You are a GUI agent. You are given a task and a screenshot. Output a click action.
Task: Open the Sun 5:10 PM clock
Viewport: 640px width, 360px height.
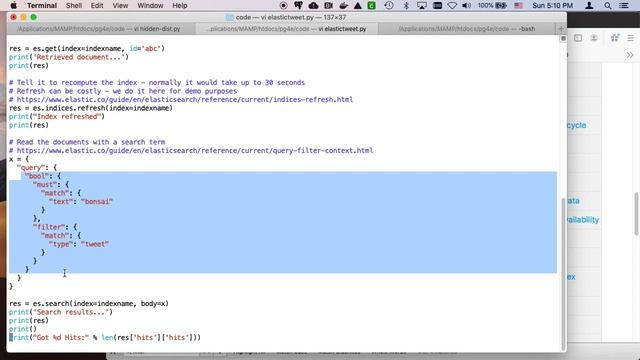coord(552,5)
